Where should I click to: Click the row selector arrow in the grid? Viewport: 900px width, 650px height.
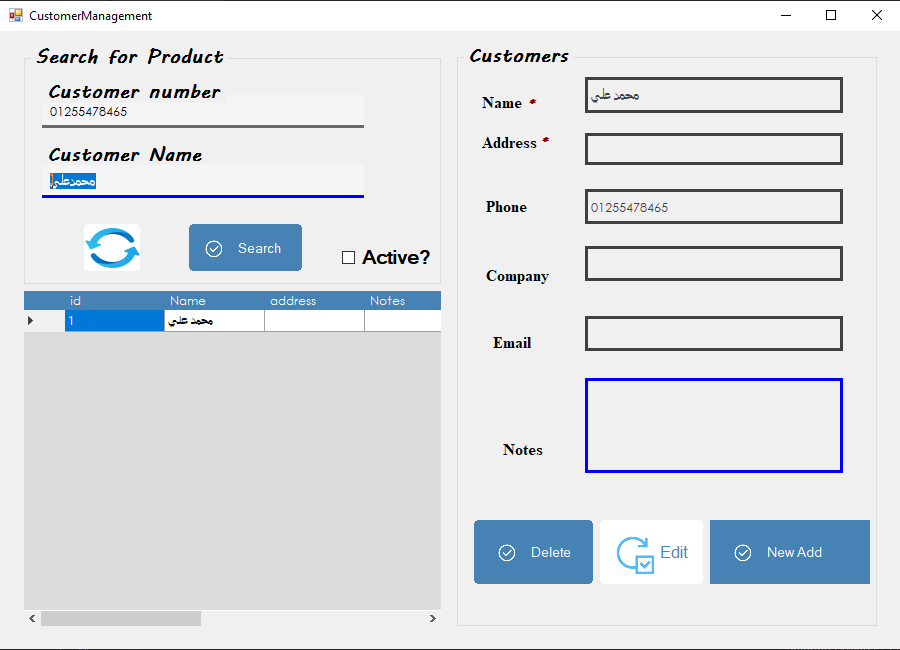tap(32, 320)
